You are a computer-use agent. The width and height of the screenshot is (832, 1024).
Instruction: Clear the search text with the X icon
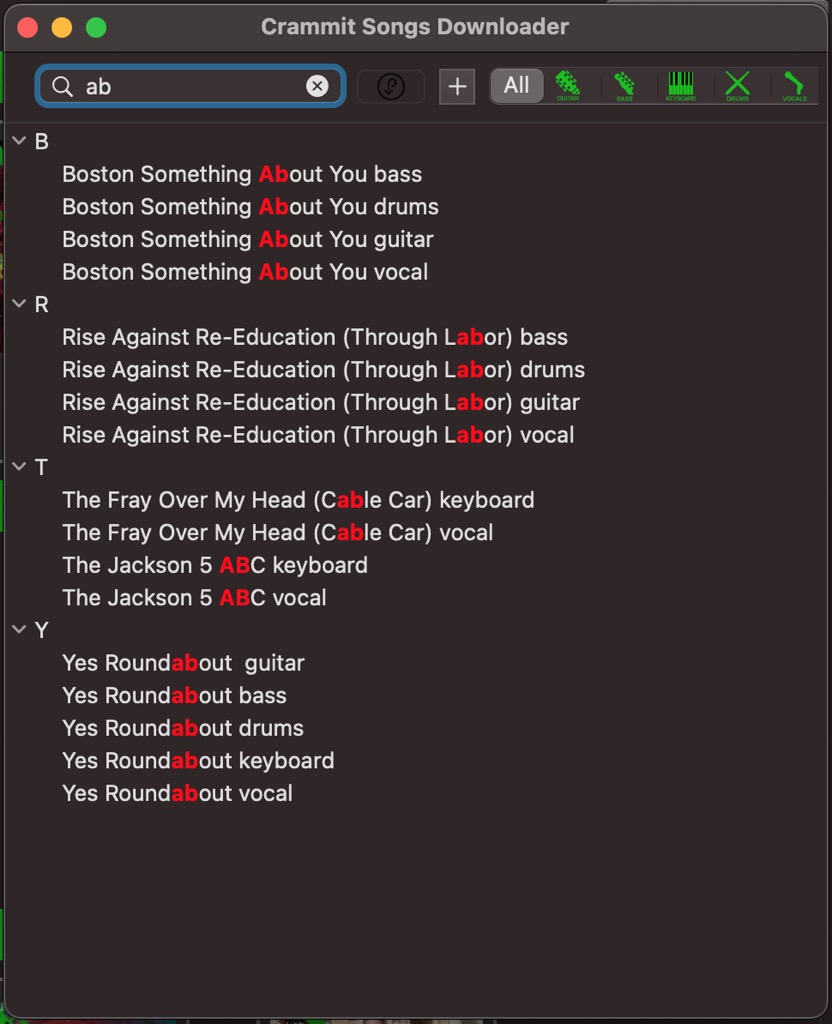[317, 87]
